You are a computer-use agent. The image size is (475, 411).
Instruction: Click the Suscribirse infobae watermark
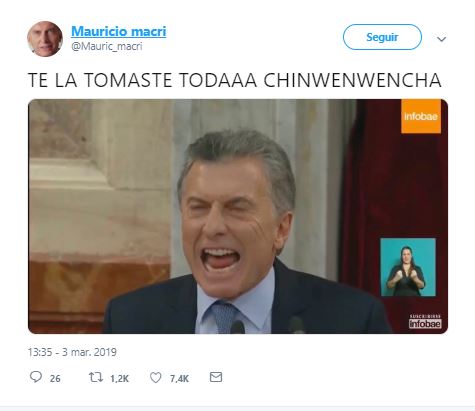pyautogui.click(x=425, y=321)
